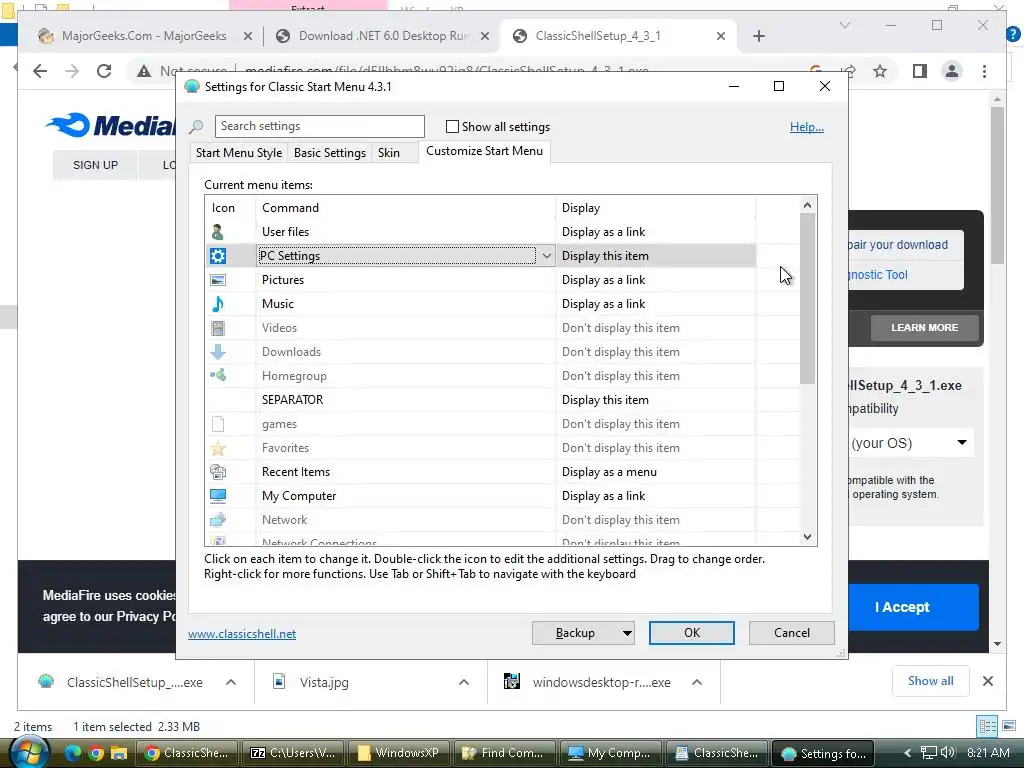Close the ClassicShellSetup_4_3_1 browser tab
Viewport: 1024px width, 768px height.
coord(720,36)
